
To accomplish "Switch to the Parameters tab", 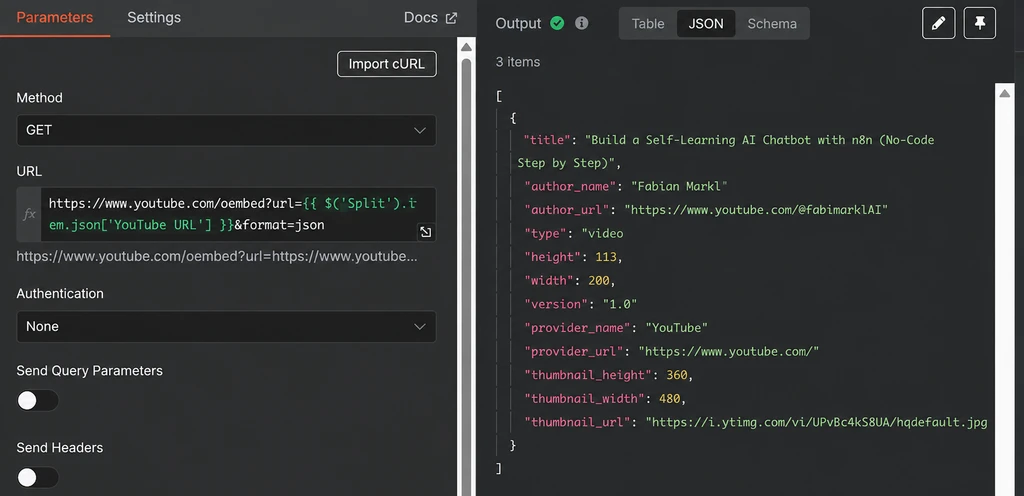I will [x=55, y=18].
